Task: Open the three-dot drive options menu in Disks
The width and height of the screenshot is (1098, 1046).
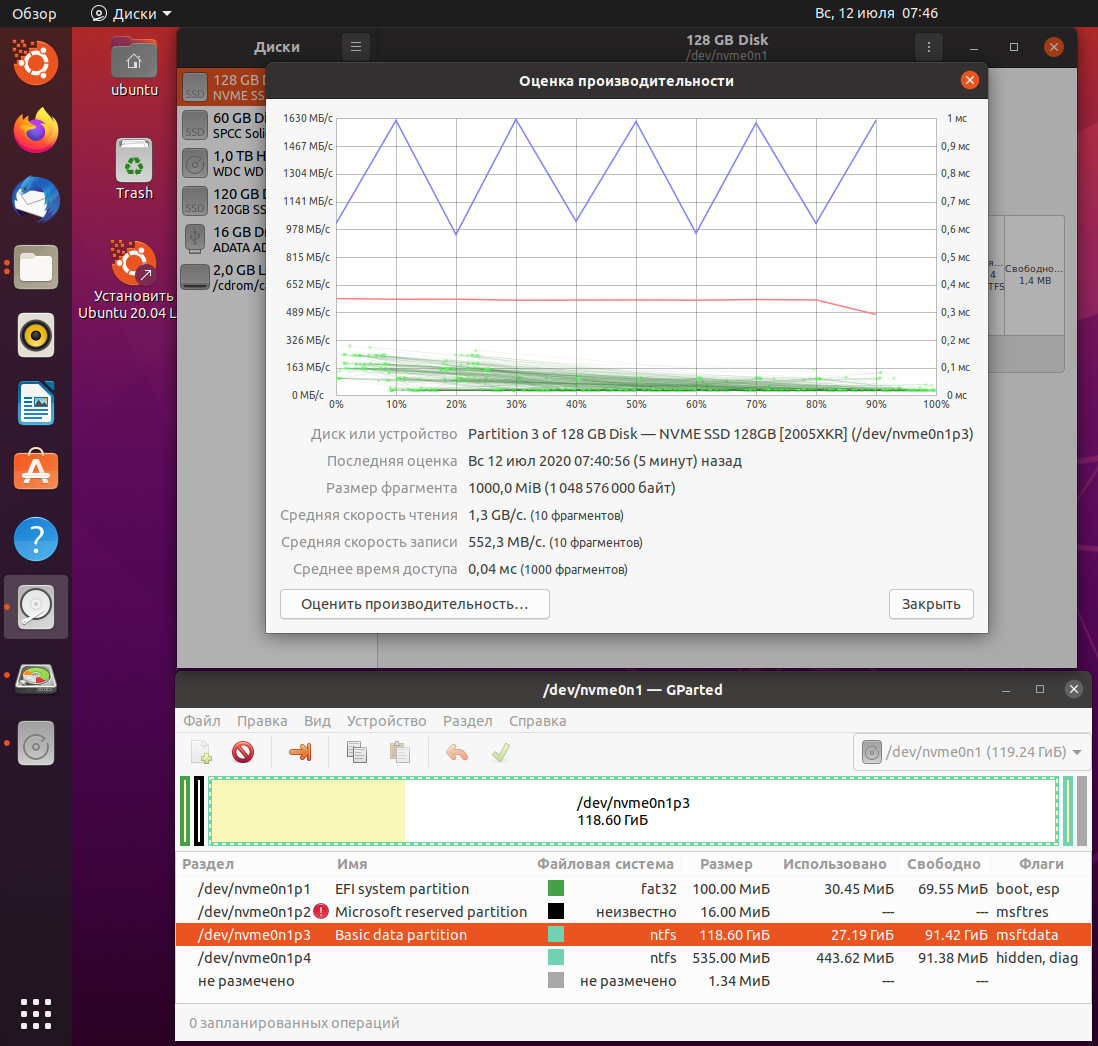Action: (x=929, y=47)
